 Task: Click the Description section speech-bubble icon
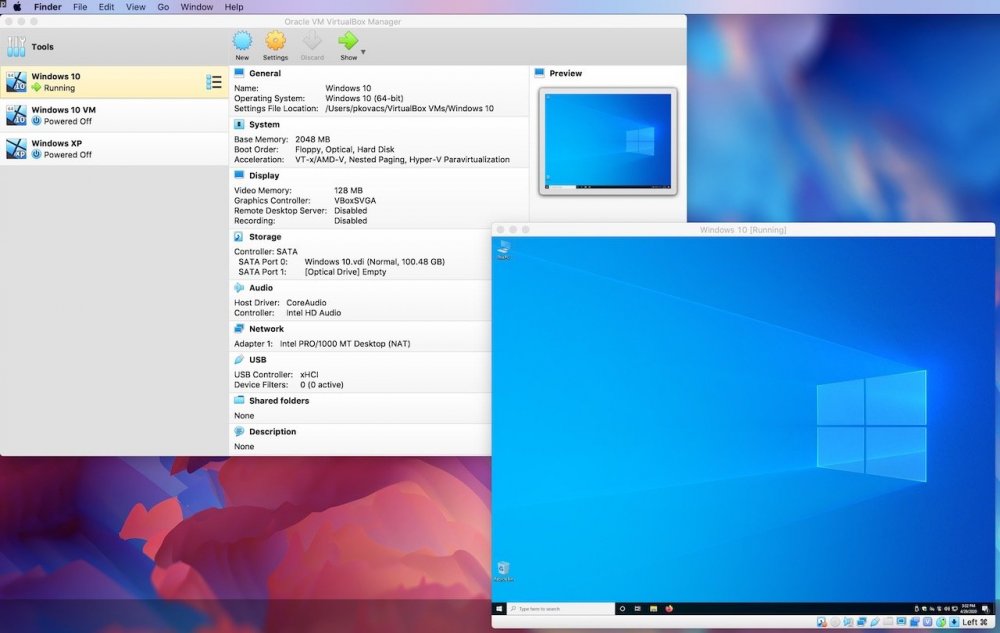[x=239, y=432]
